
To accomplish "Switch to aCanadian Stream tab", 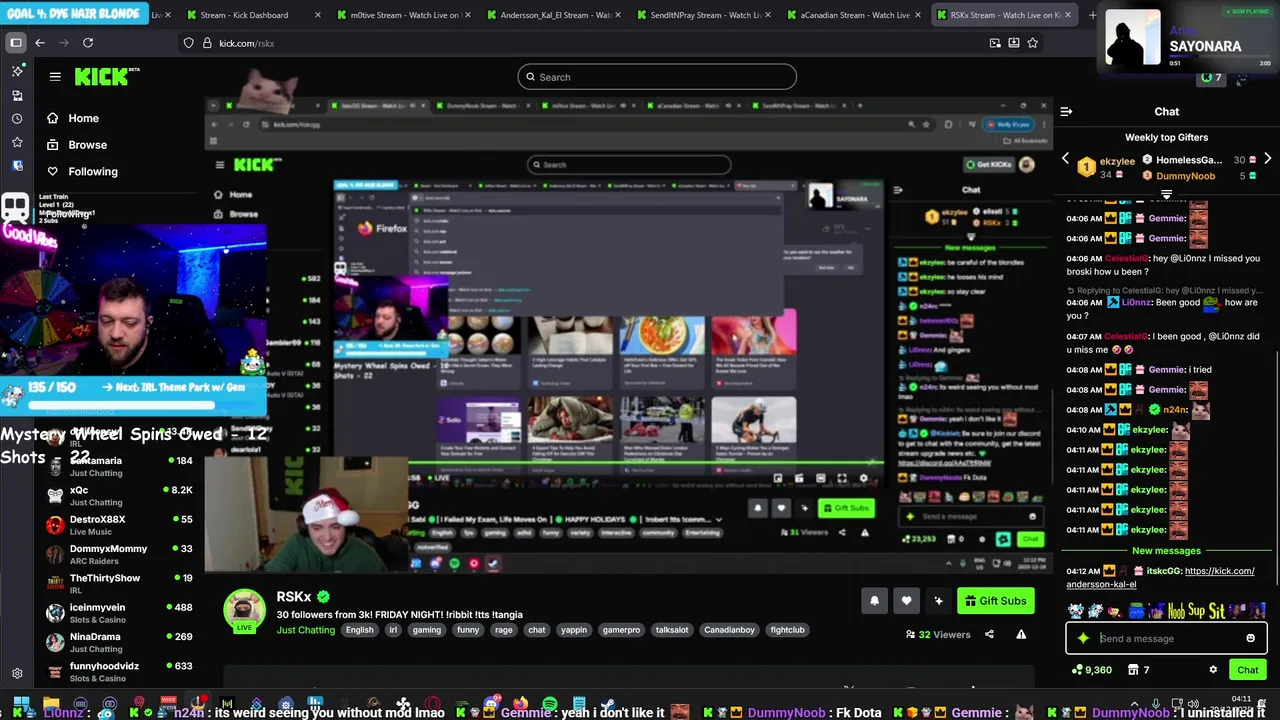I will (853, 15).
